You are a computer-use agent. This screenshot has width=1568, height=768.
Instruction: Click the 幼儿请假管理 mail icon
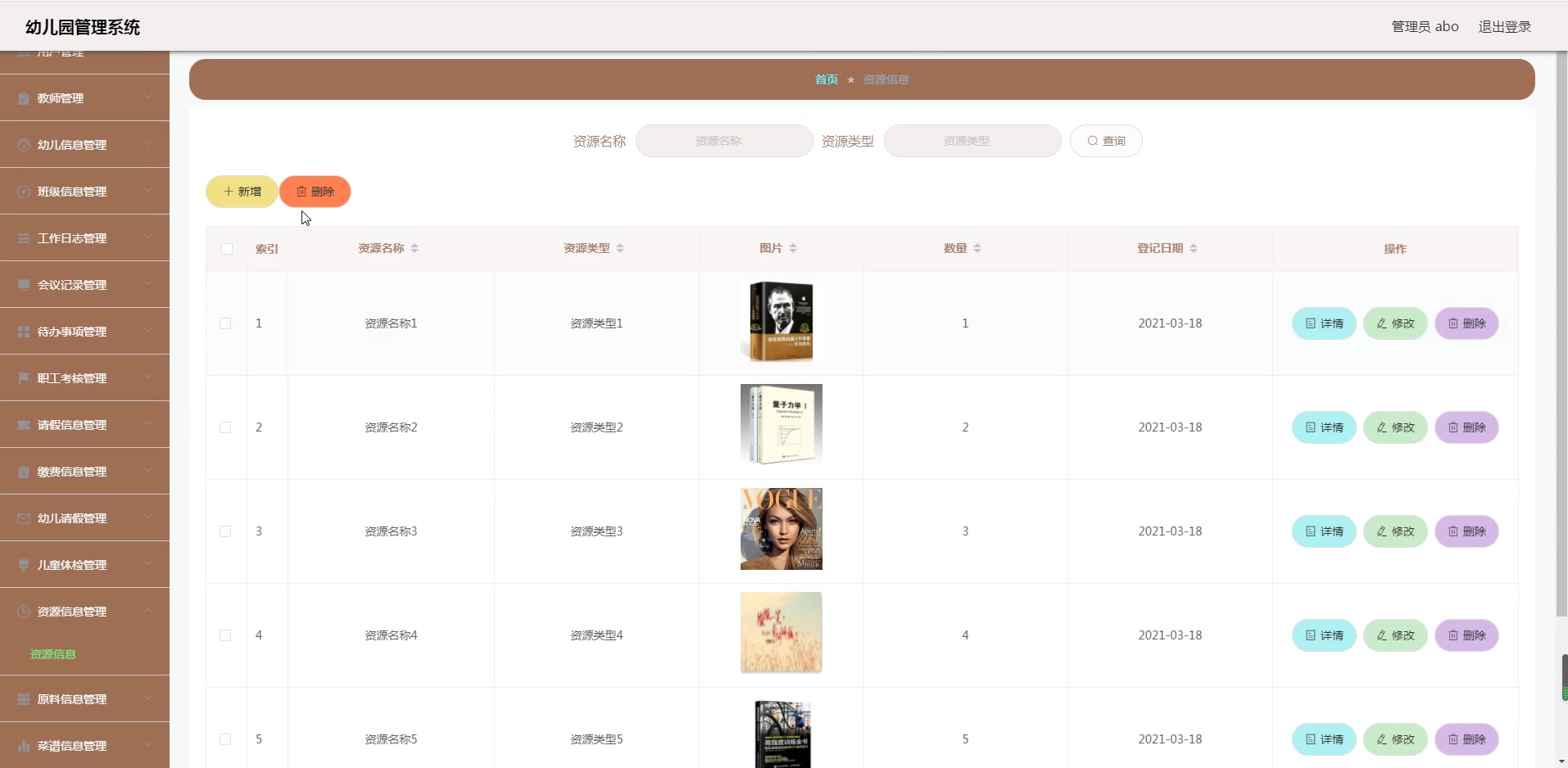click(x=24, y=518)
